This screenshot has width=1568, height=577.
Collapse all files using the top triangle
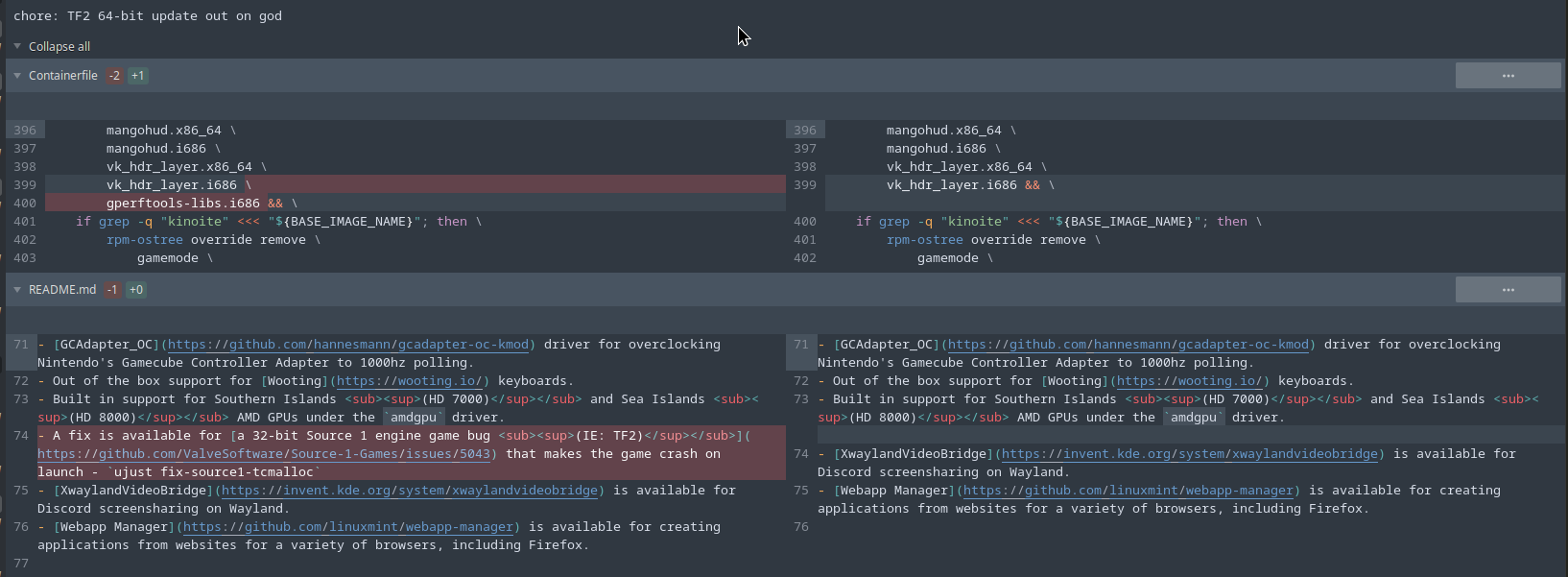pyautogui.click(x=17, y=46)
